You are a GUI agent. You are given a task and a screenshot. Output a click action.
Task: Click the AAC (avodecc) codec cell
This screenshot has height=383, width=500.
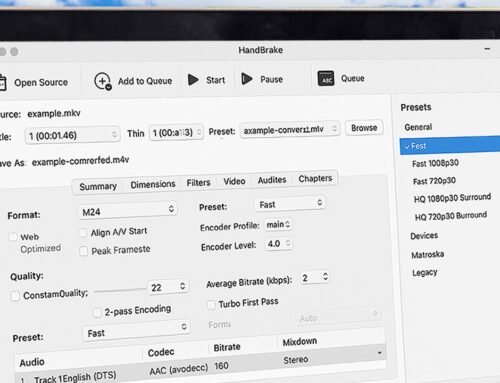click(x=178, y=369)
